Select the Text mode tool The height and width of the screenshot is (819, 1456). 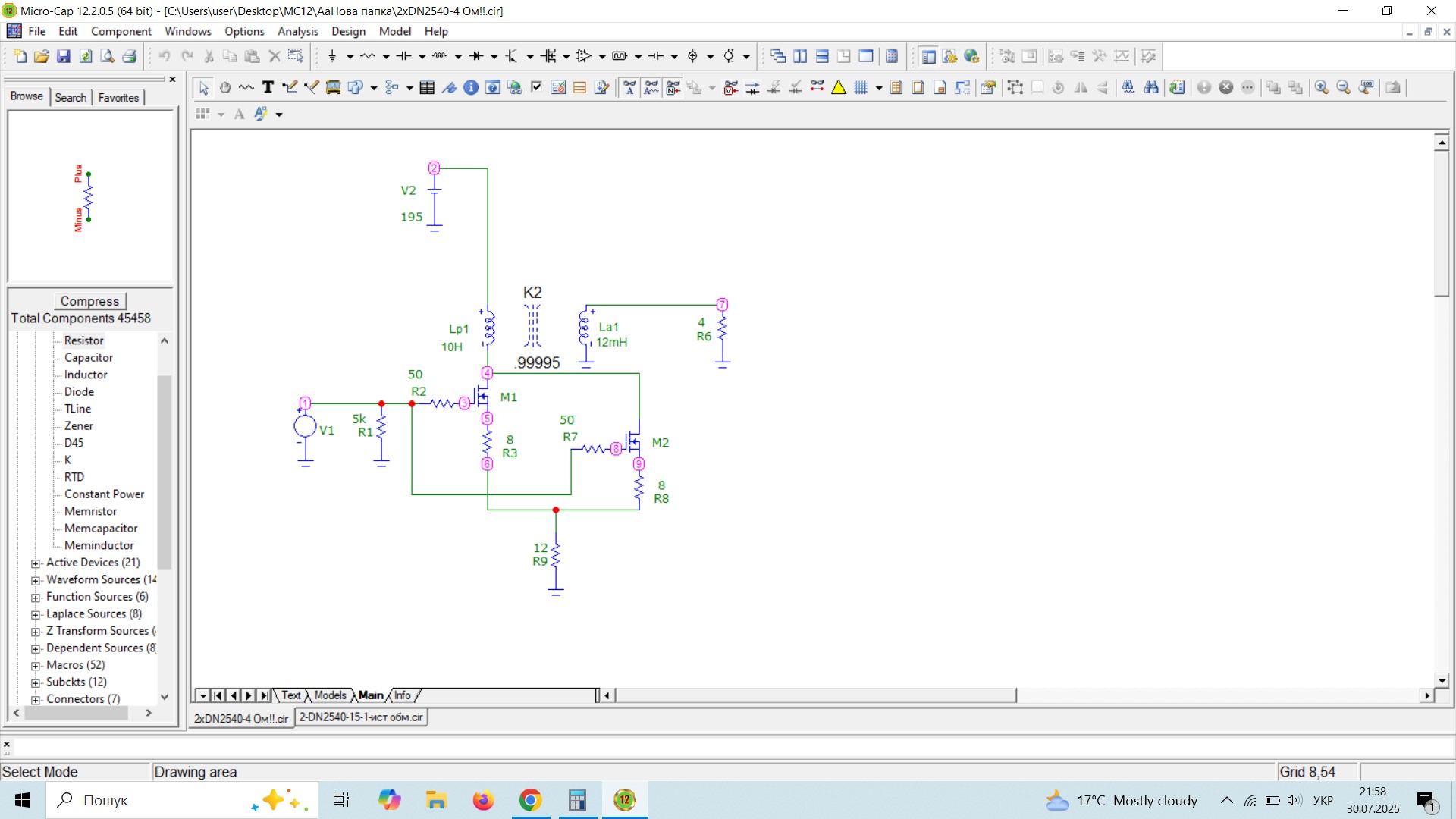(x=268, y=88)
